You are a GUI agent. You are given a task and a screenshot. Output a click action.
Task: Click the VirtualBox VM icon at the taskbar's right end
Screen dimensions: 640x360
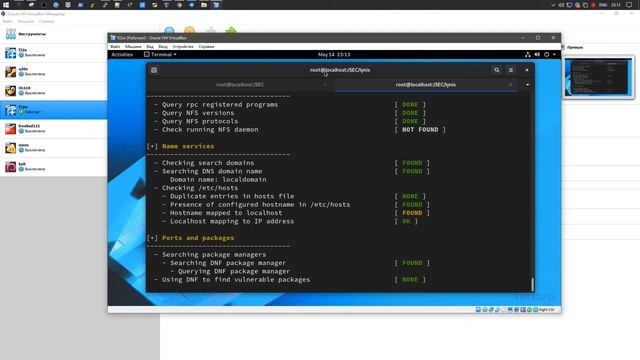216,5
